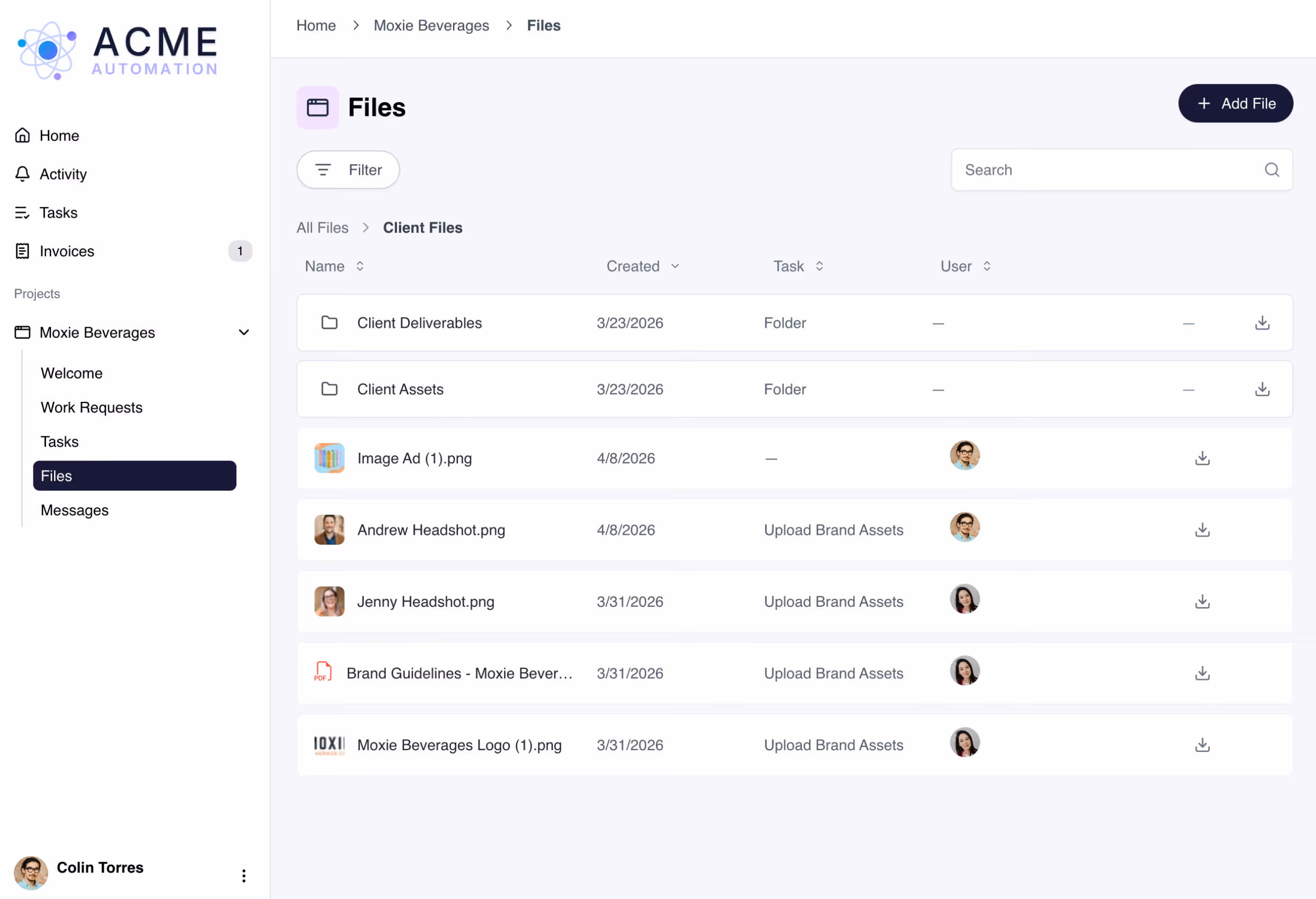Open Colin Torres three-dot menu
Viewport: 1316px width, 899px height.
(x=244, y=876)
